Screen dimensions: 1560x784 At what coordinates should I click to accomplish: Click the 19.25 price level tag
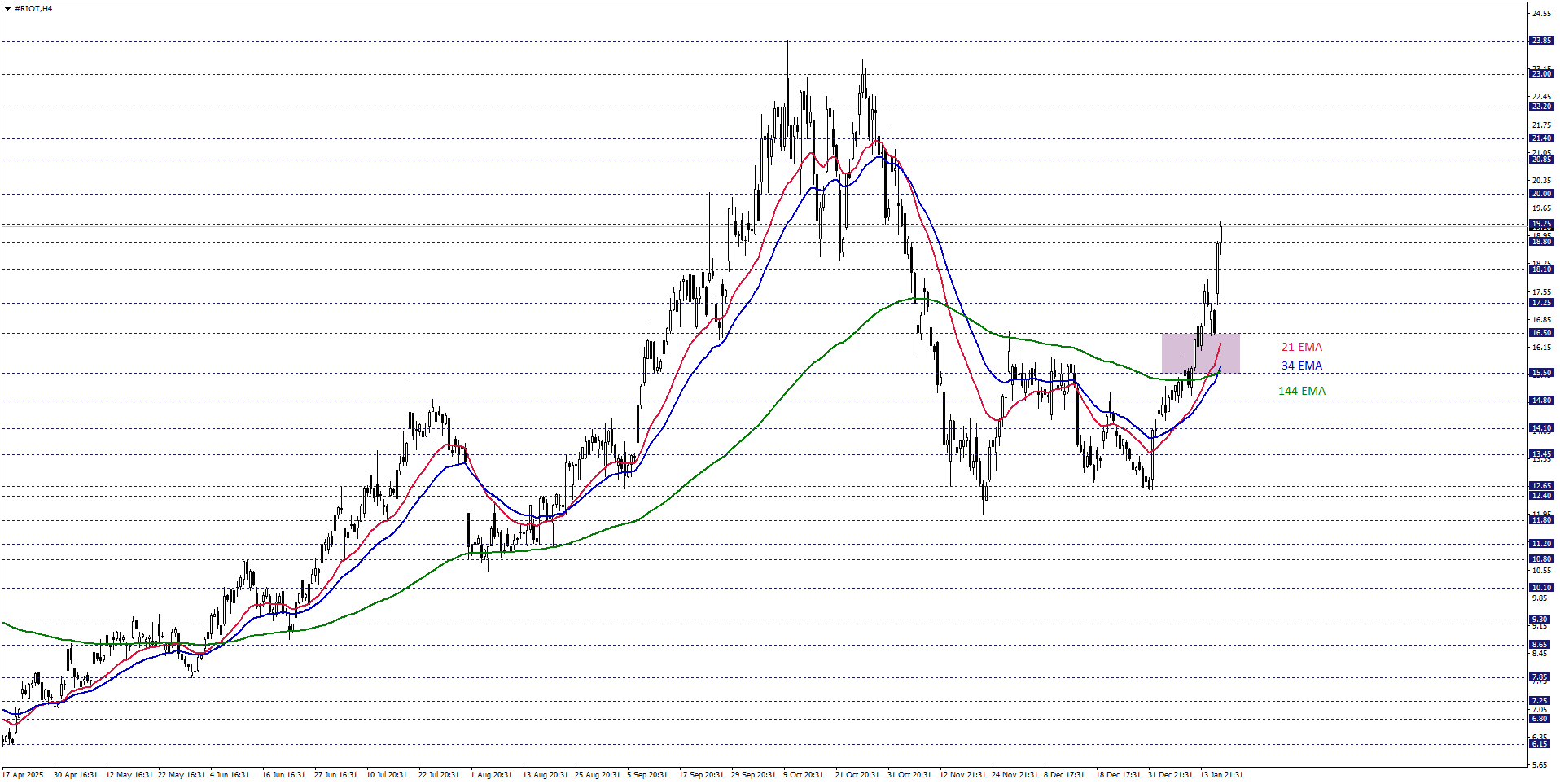(1540, 225)
